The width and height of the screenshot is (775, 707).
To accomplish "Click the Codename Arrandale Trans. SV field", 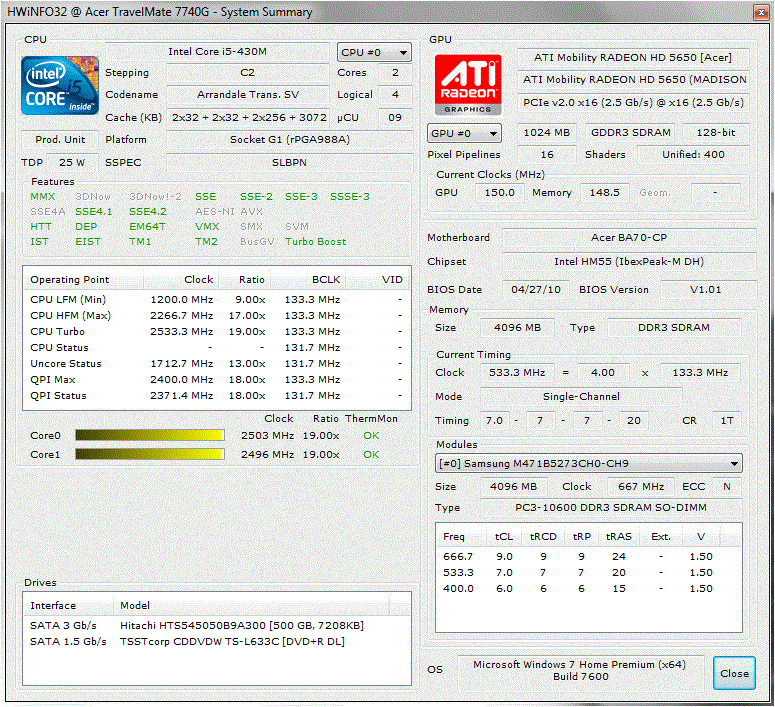I will [x=247, y=94].
